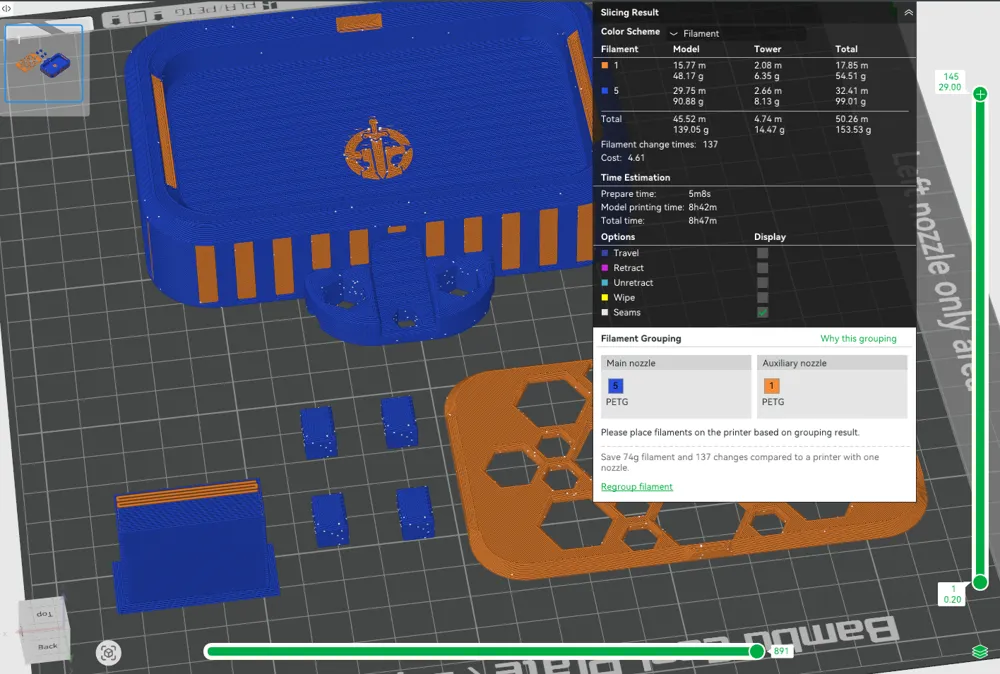1000x674 pixels.
Task: Click the Total time 8h47m value
Action: 702,221
